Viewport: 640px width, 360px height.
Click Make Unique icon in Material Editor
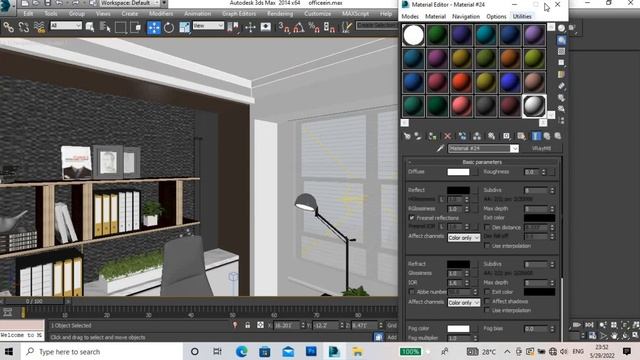click(477, 136)
